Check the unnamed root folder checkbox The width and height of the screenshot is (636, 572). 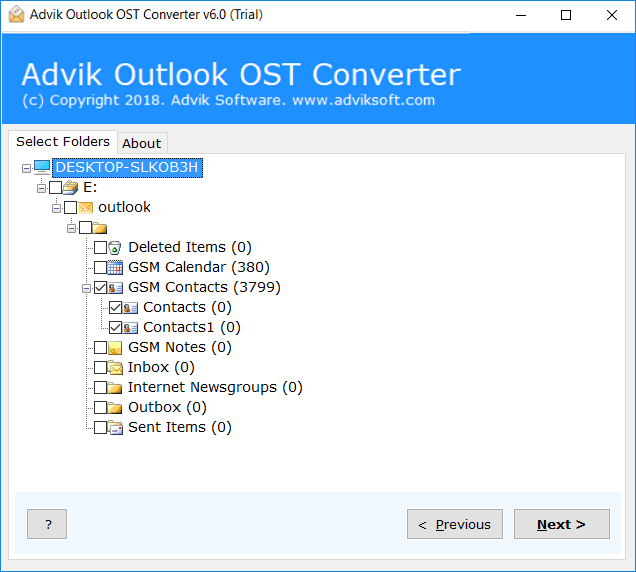pos(86,228)
